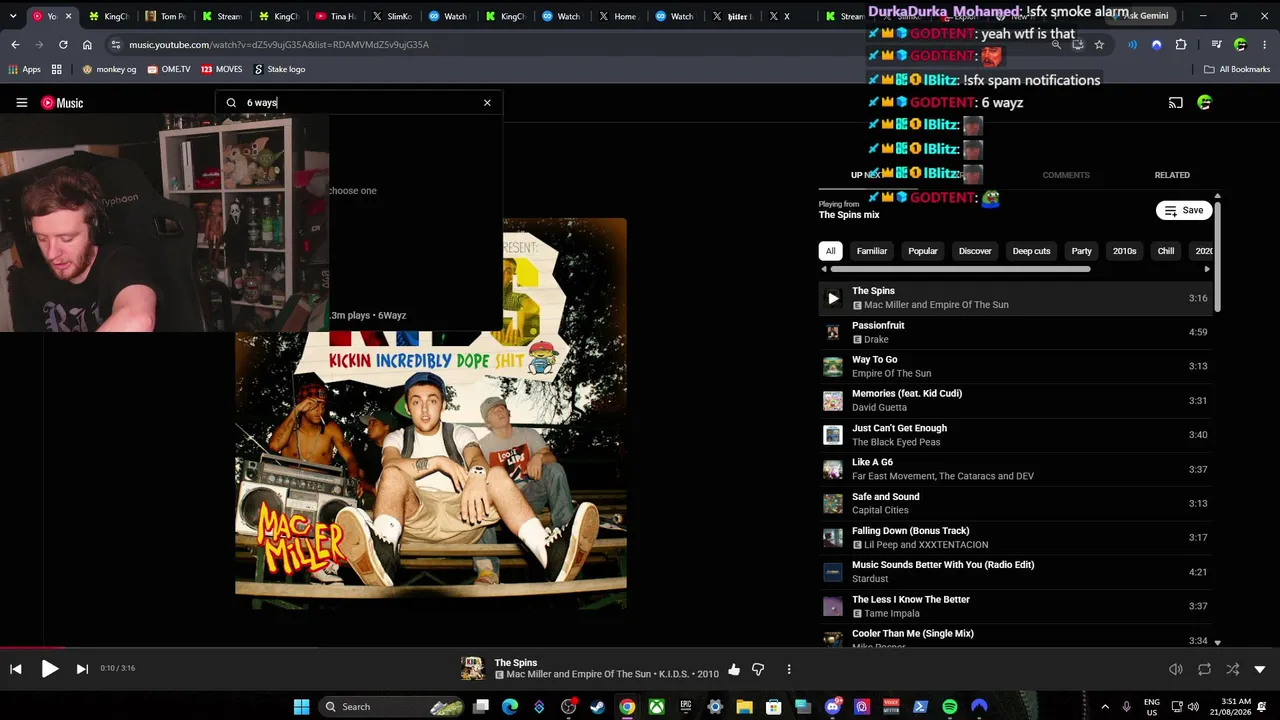
Task: Select Safe and Sound in the queue
Action: (1015, 503)
